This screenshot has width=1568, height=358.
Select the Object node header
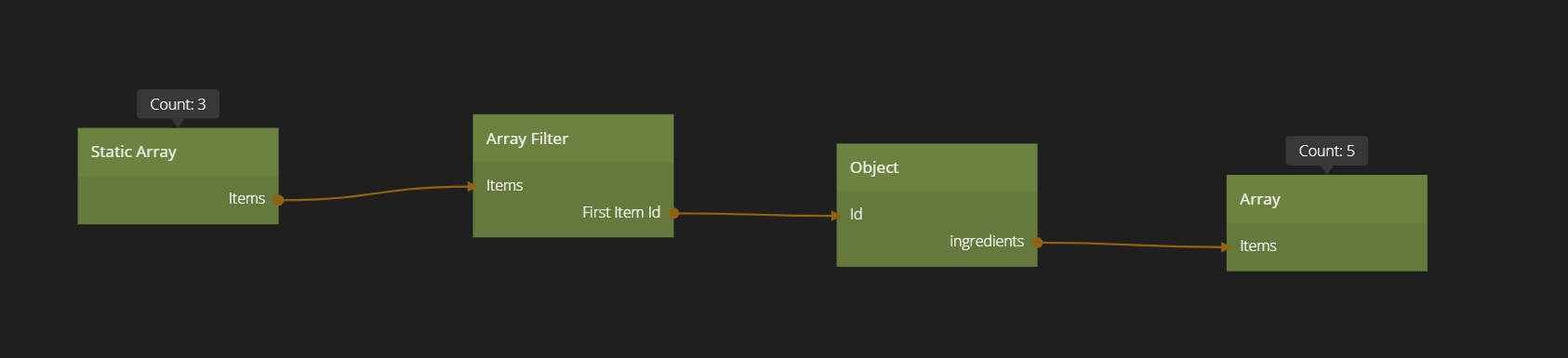click(x=937, y=167)
